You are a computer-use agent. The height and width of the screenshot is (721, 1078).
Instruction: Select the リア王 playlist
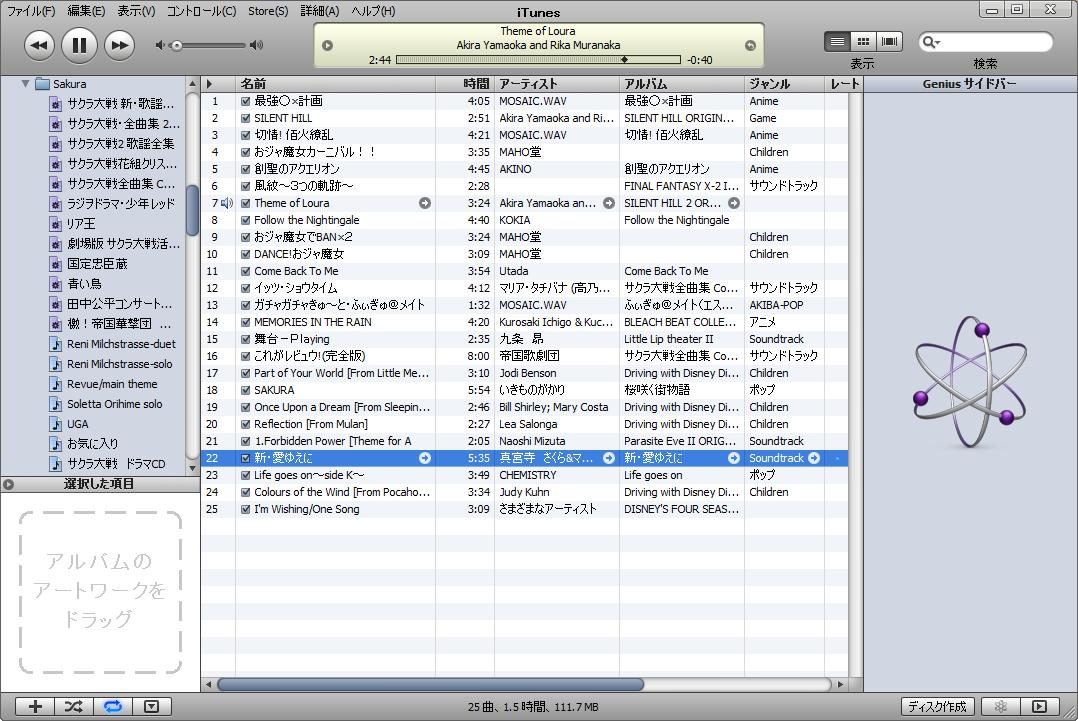click(81, 224)
